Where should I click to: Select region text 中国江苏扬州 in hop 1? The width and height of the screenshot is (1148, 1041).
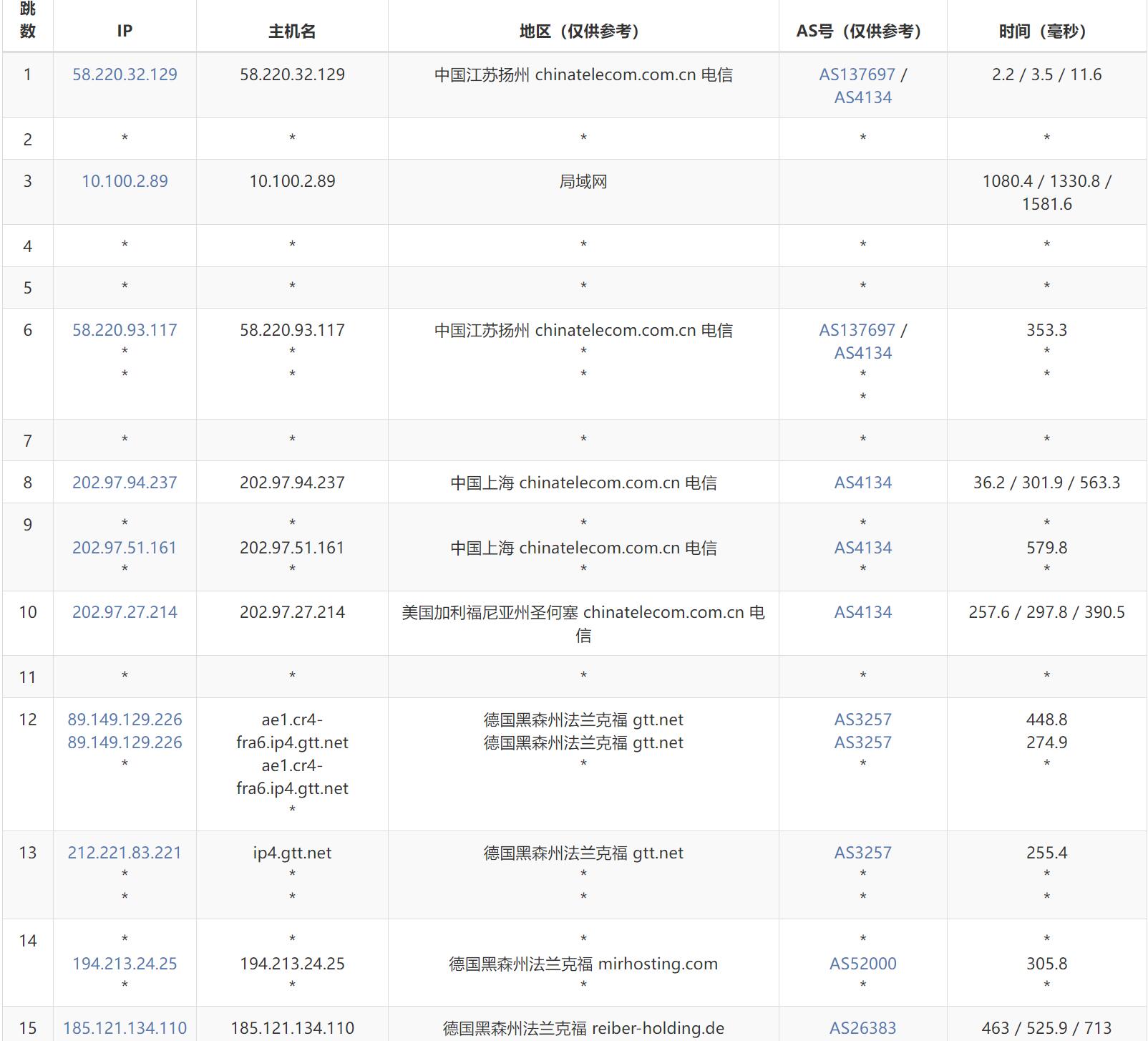pos(482,74)
